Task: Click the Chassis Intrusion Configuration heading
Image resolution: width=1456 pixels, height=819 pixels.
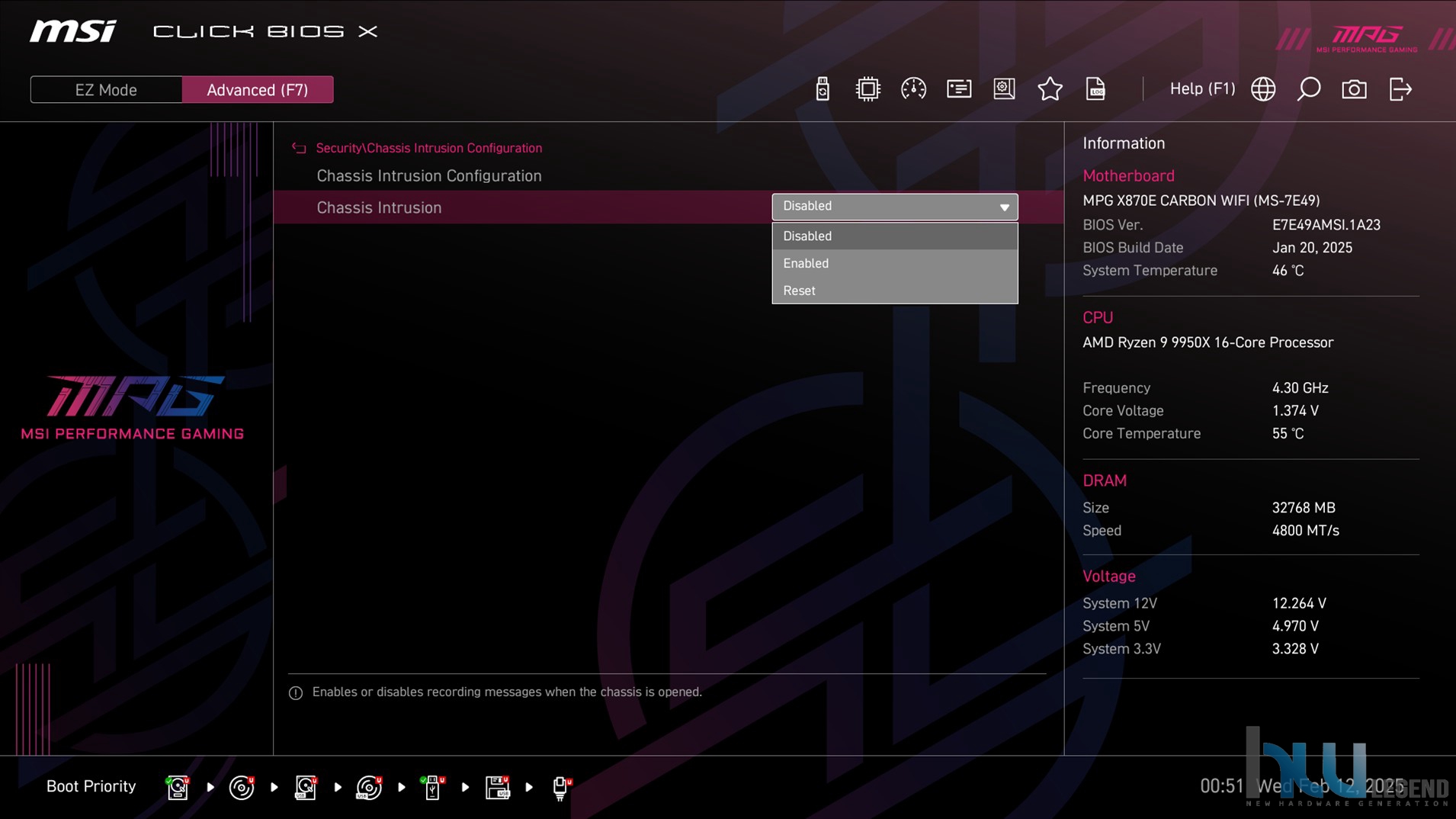Action: pyautogui.click(x=429, y=176)
